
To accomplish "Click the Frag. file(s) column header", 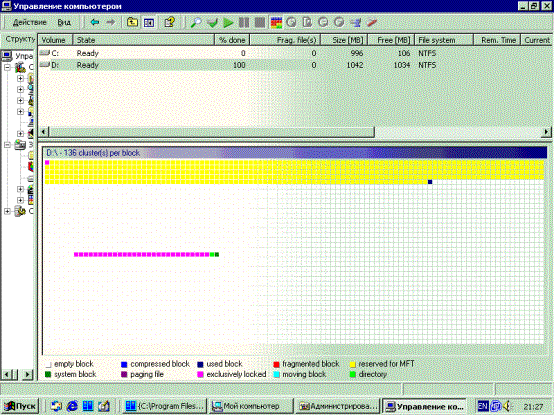I will [x=285, y=40].
